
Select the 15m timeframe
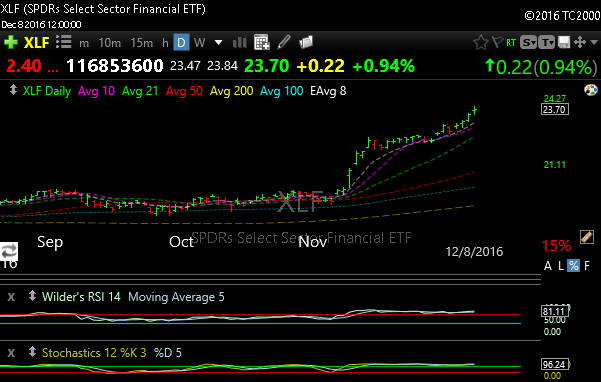click(141, 43)
